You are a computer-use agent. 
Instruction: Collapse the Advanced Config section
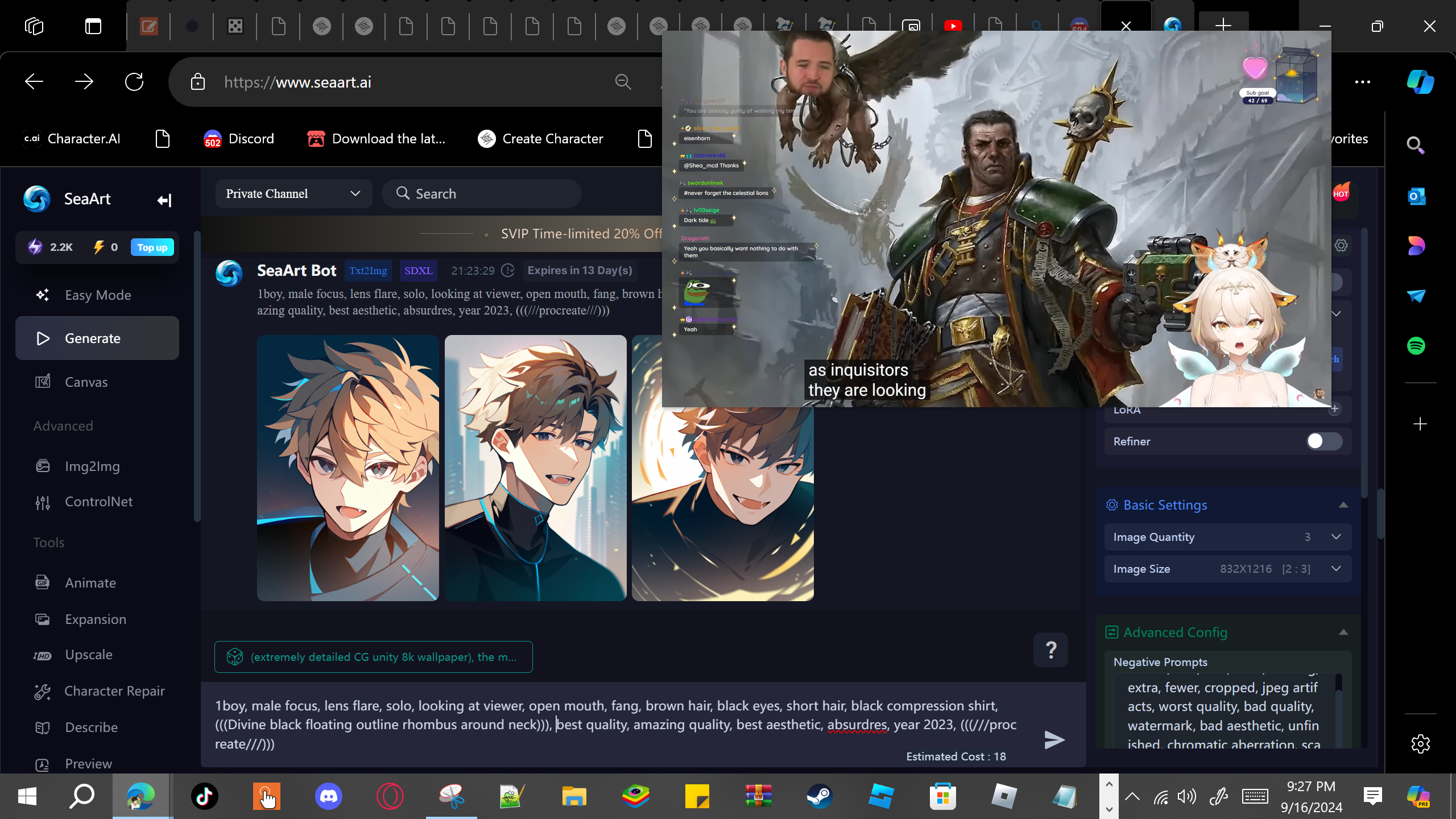pos(1343,632)
